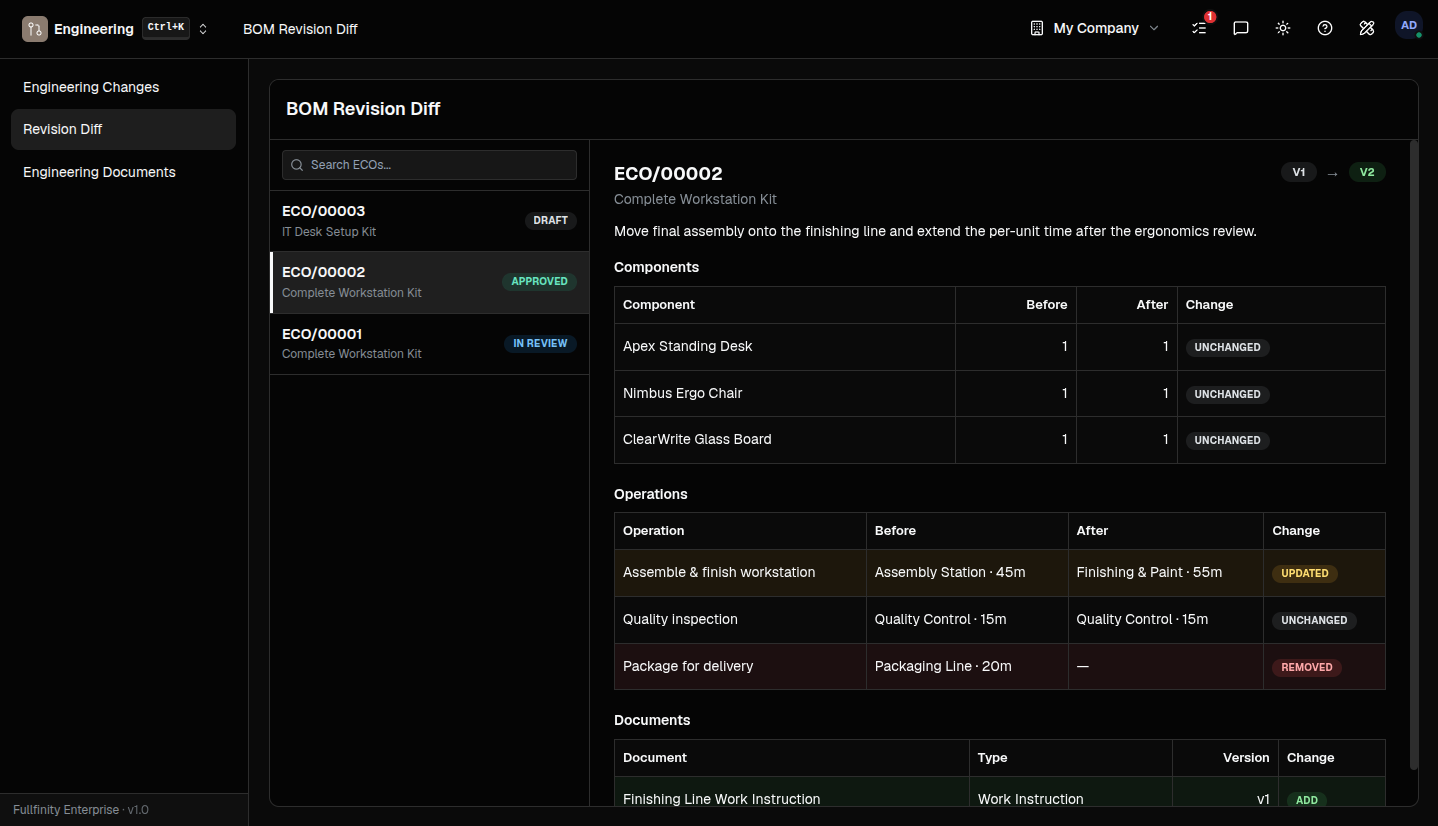The width and height of the screenshot is (1438, 826).
Task: Select Revision Diff in sidebar
Action: [x=123, y=129]
